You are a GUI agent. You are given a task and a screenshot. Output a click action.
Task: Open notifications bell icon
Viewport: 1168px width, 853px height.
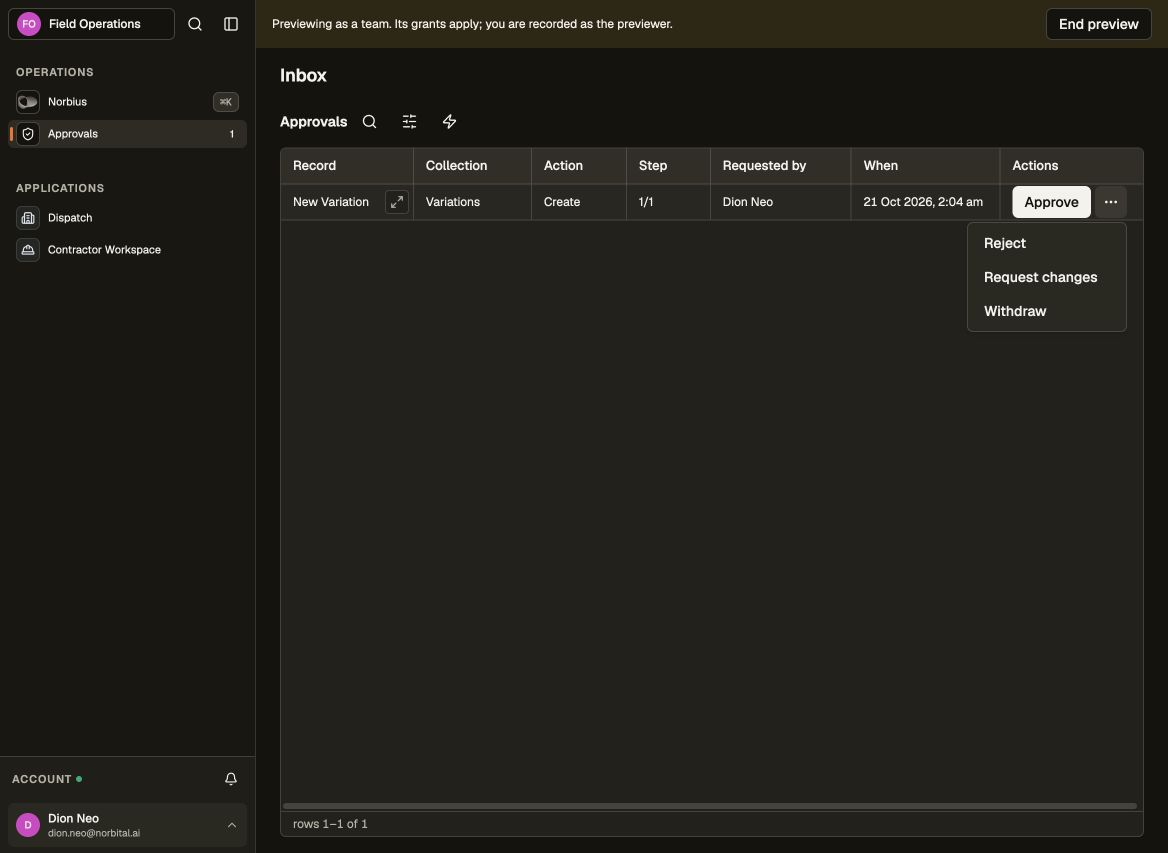pos(231,779)
